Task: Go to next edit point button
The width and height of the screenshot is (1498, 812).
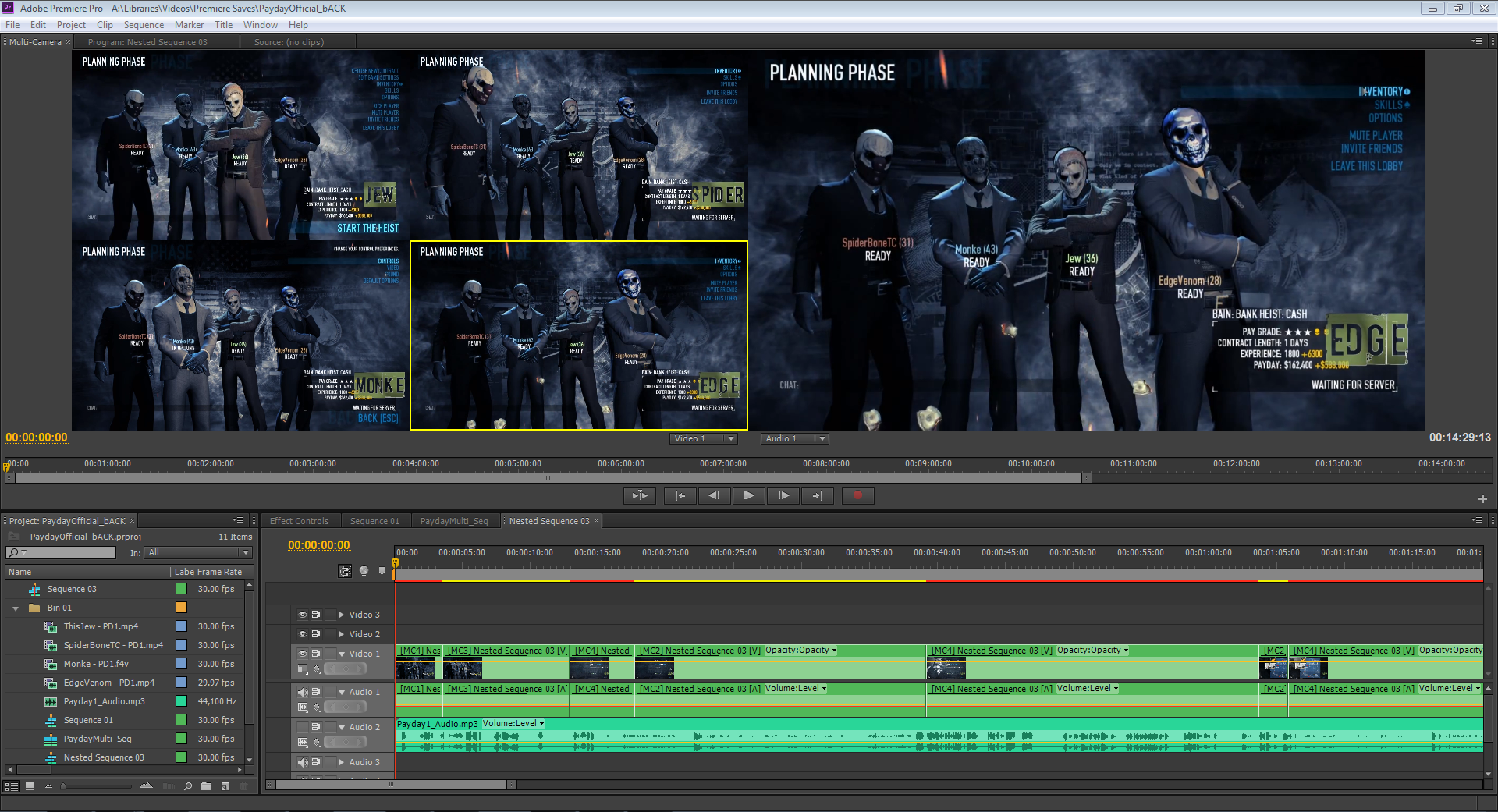Action: [x=817, y=495]
